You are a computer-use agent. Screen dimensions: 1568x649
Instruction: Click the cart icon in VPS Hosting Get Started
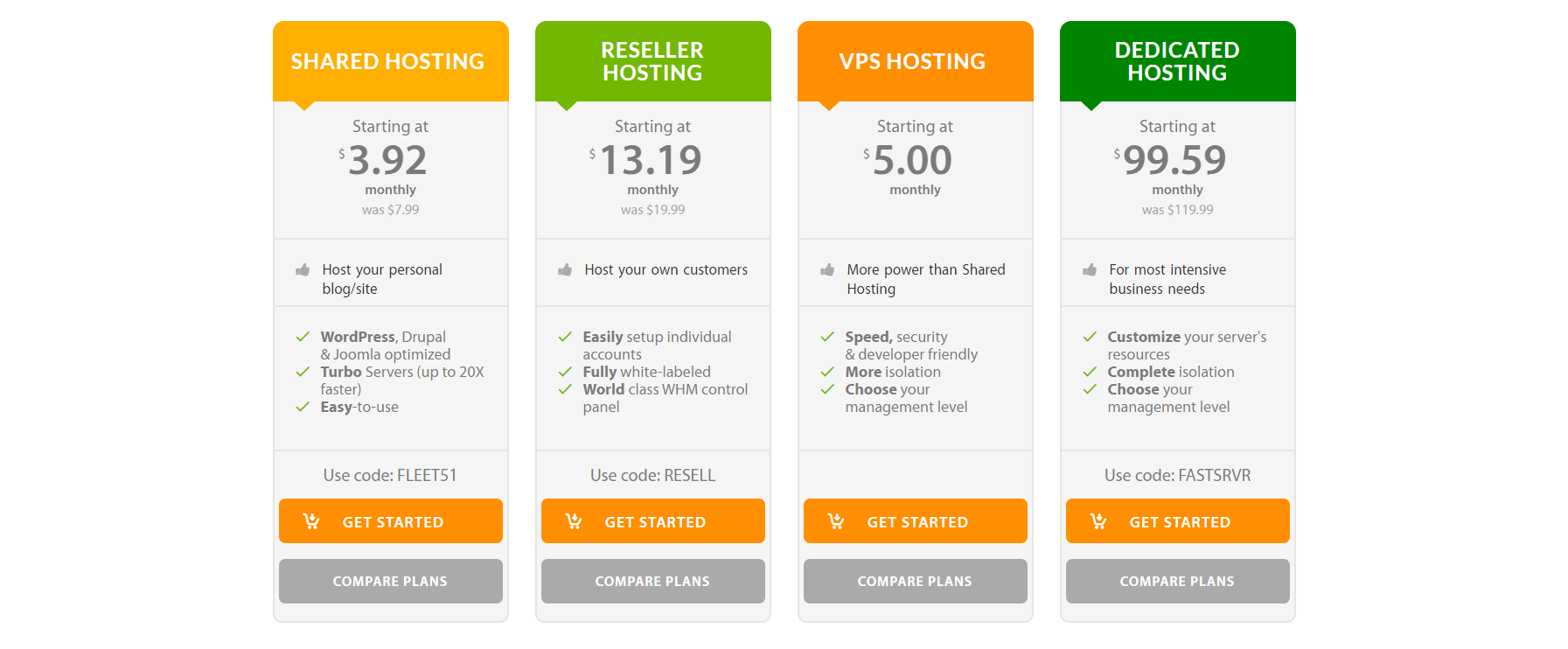pos(835,521)
